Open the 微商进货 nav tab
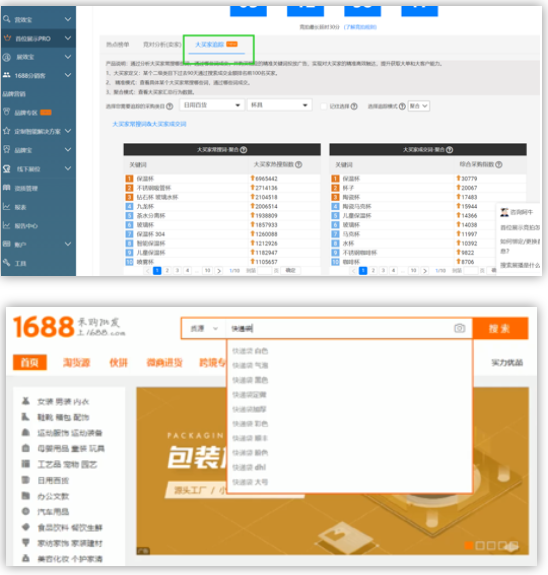This screenshot has width=548, height=575. (164, 363)
